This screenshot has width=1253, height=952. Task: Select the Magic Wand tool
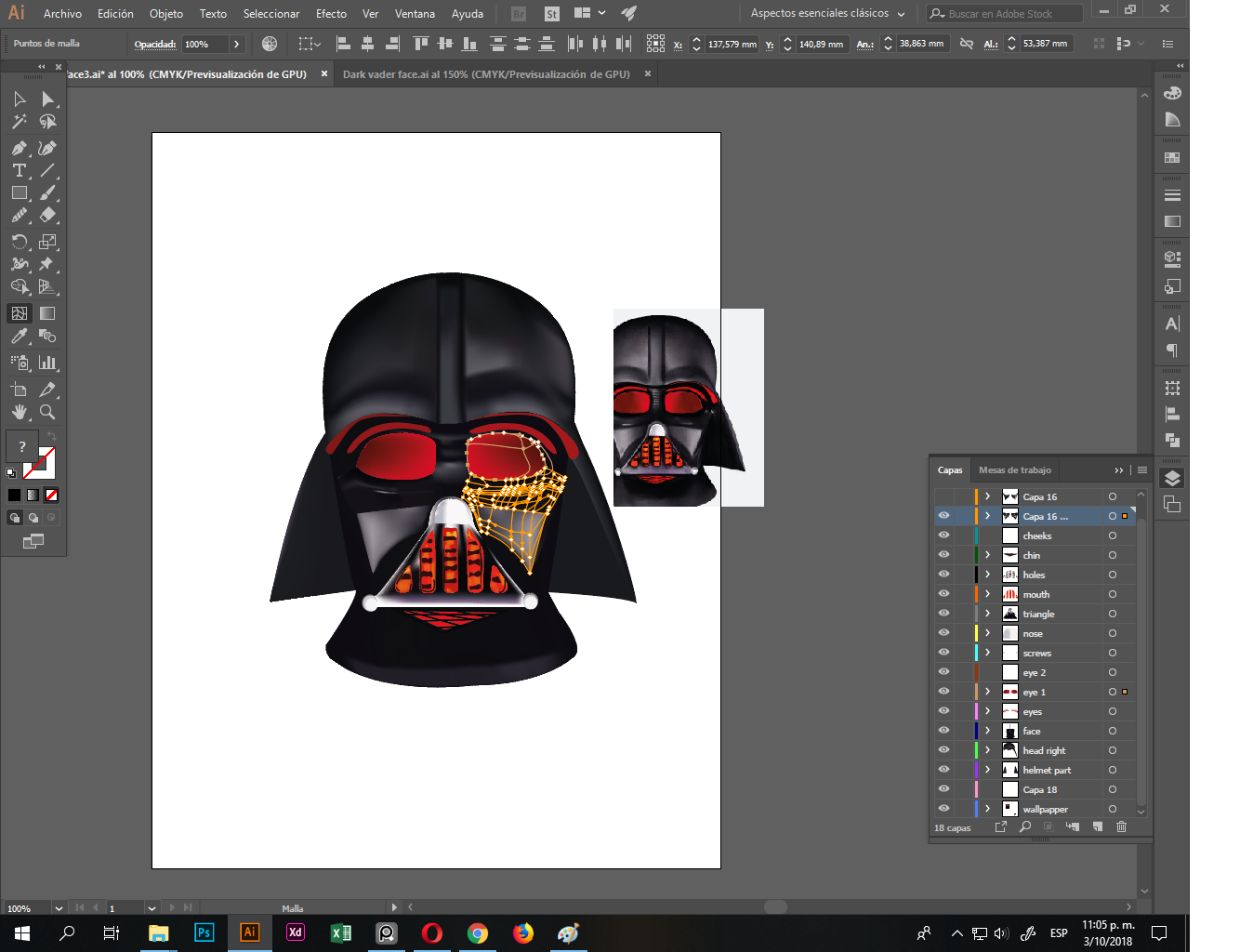click(20, 122)
